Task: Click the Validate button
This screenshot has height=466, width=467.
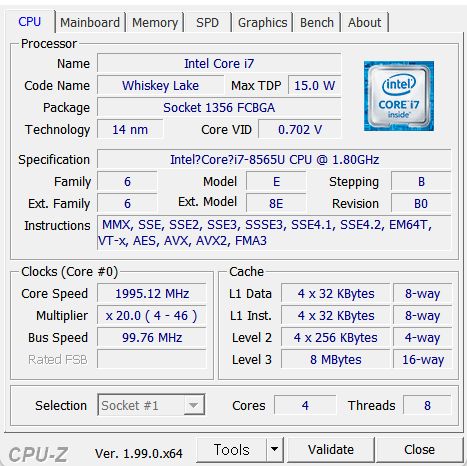Action: coord(331,449)
